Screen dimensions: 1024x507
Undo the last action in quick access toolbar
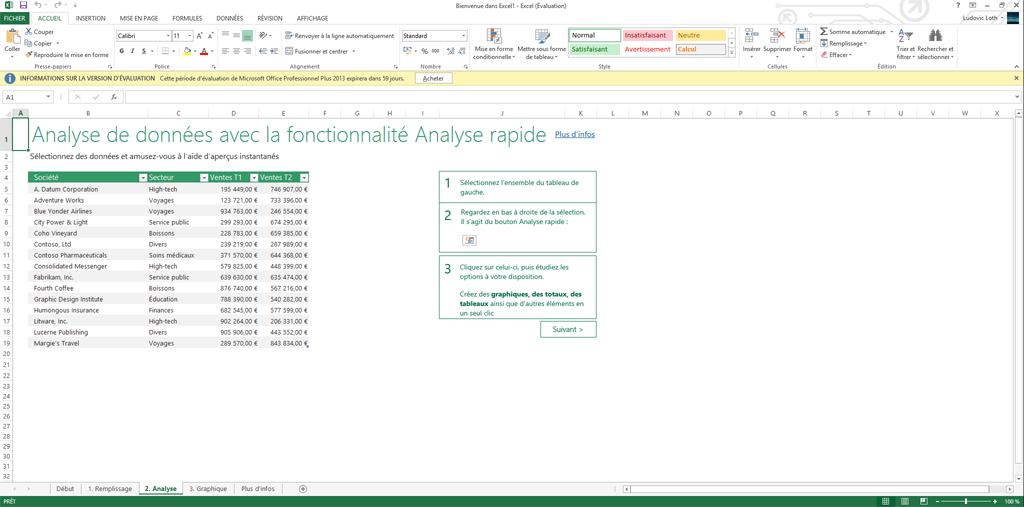click(38, 5)
